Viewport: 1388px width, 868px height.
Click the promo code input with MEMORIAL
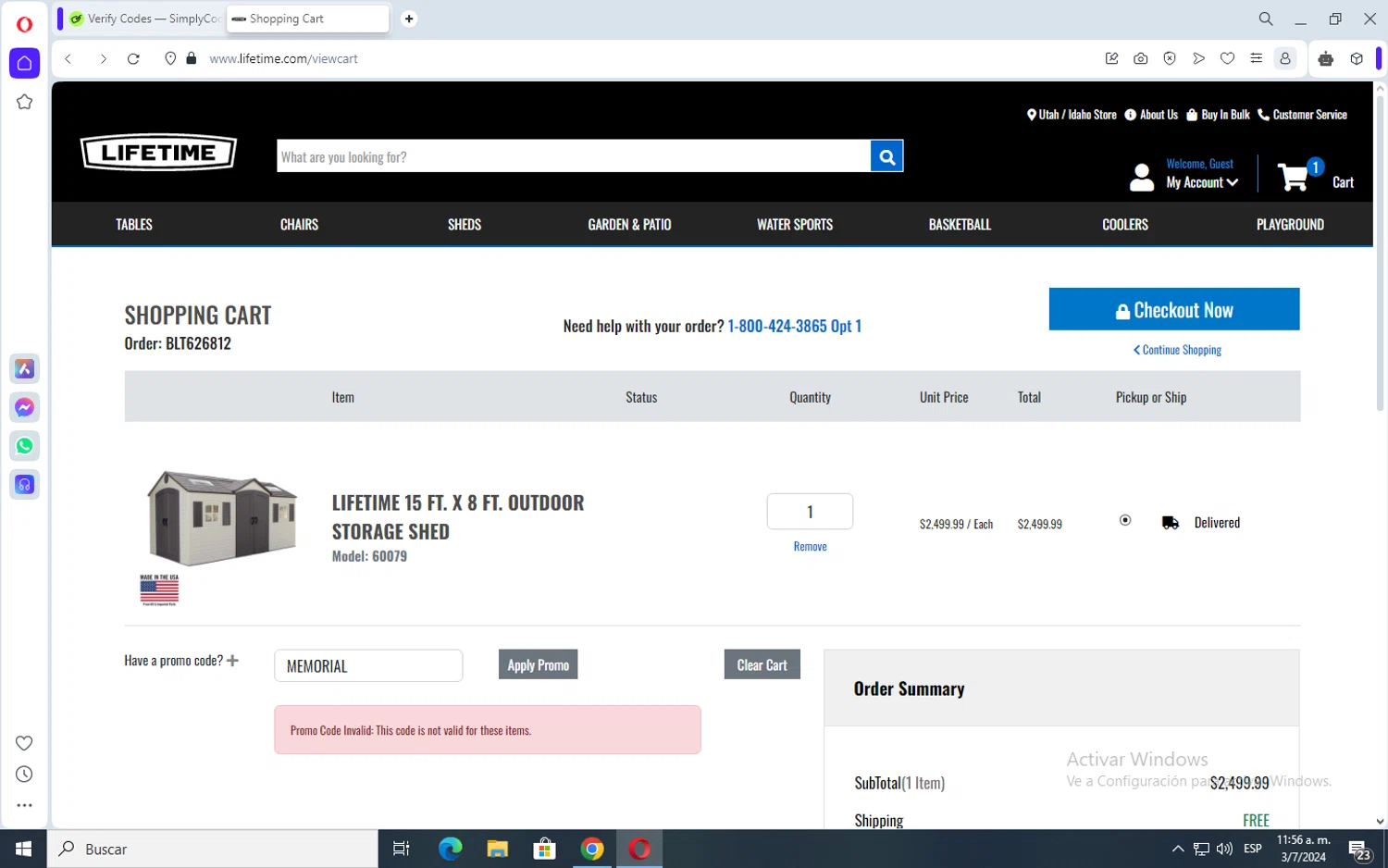pos(368,665)
